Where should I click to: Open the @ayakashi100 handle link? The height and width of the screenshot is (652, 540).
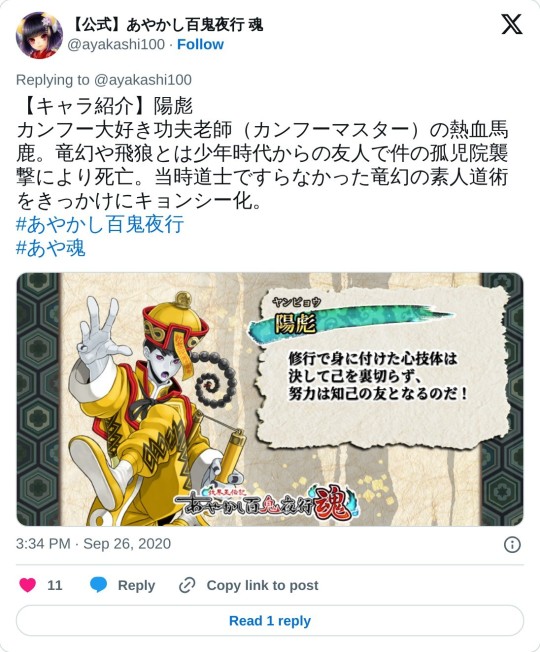(x=116, y=44)
